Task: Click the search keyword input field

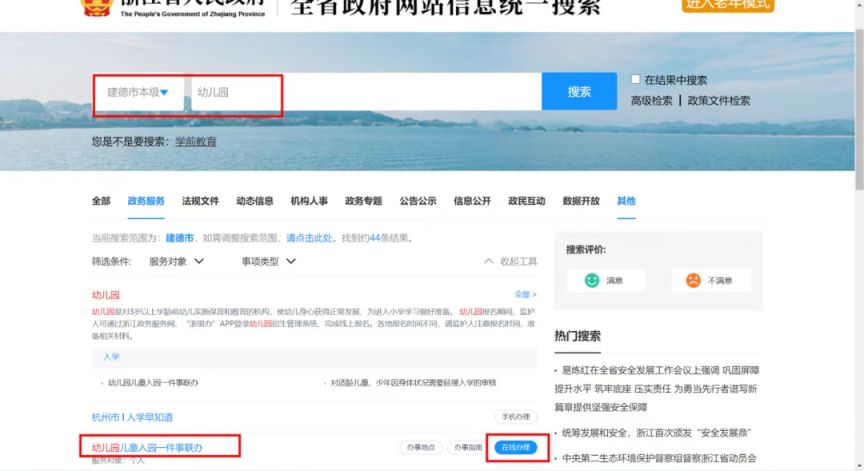Action: coord(366,92)
